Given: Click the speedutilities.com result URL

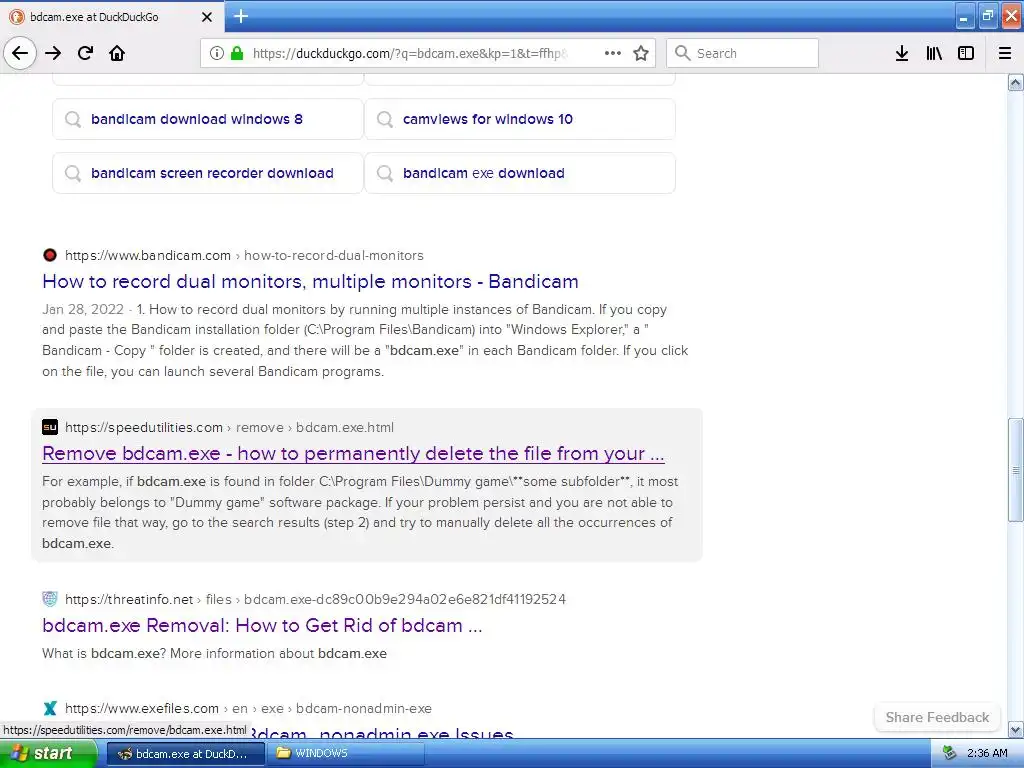Looking at the screenshot, I should (x=229, y=427).
